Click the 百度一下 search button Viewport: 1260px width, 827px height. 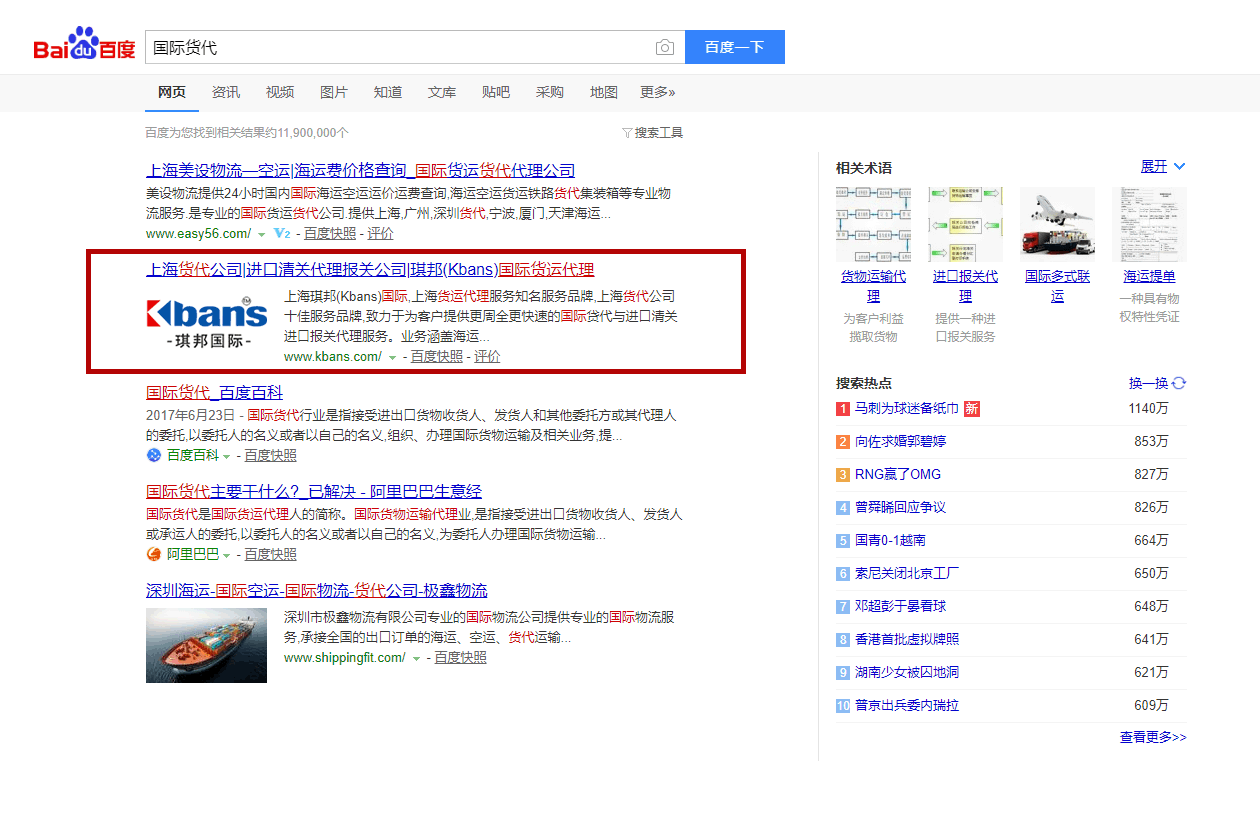735,47
